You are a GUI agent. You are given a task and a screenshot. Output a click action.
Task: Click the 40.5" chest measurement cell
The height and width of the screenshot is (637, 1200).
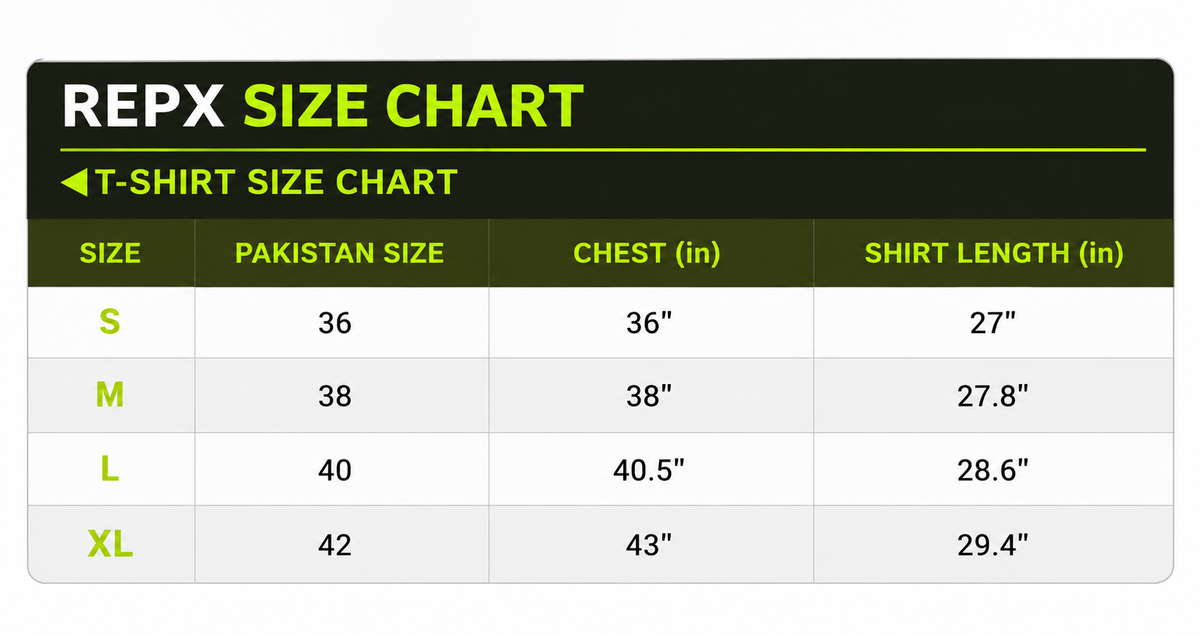click(x=650, y=469)
